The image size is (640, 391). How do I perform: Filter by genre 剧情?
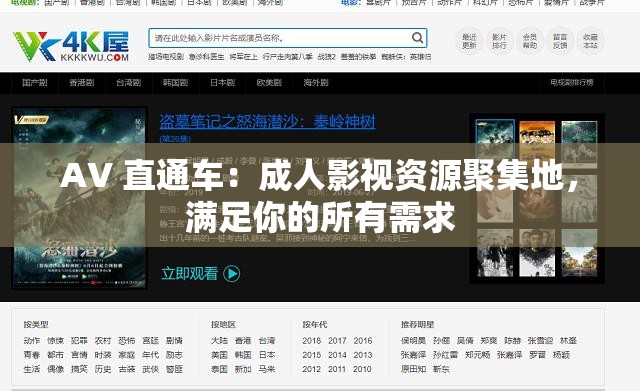coord(174,341)
